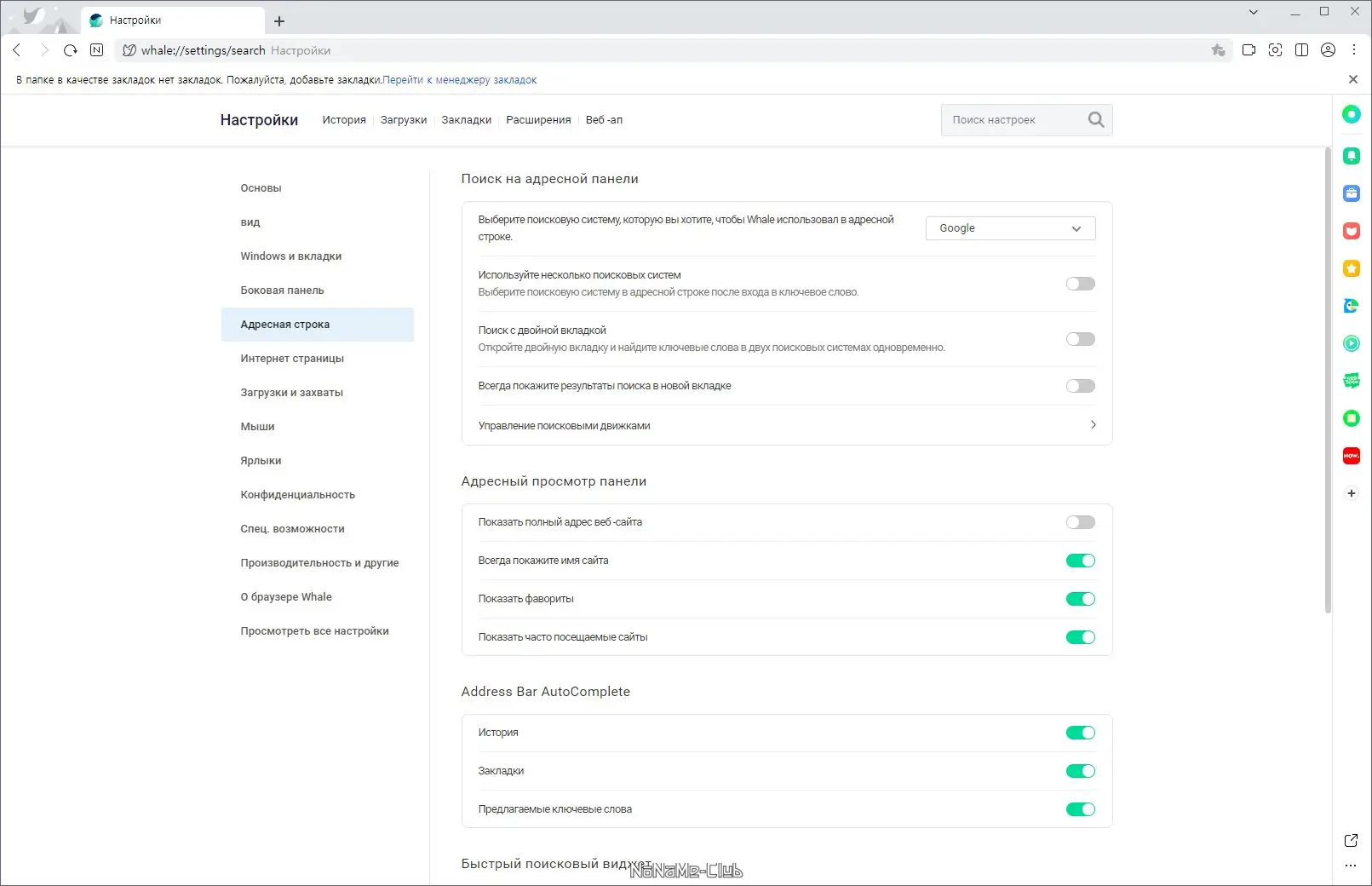Open tab list chevron in title bar

[1253, 12]
